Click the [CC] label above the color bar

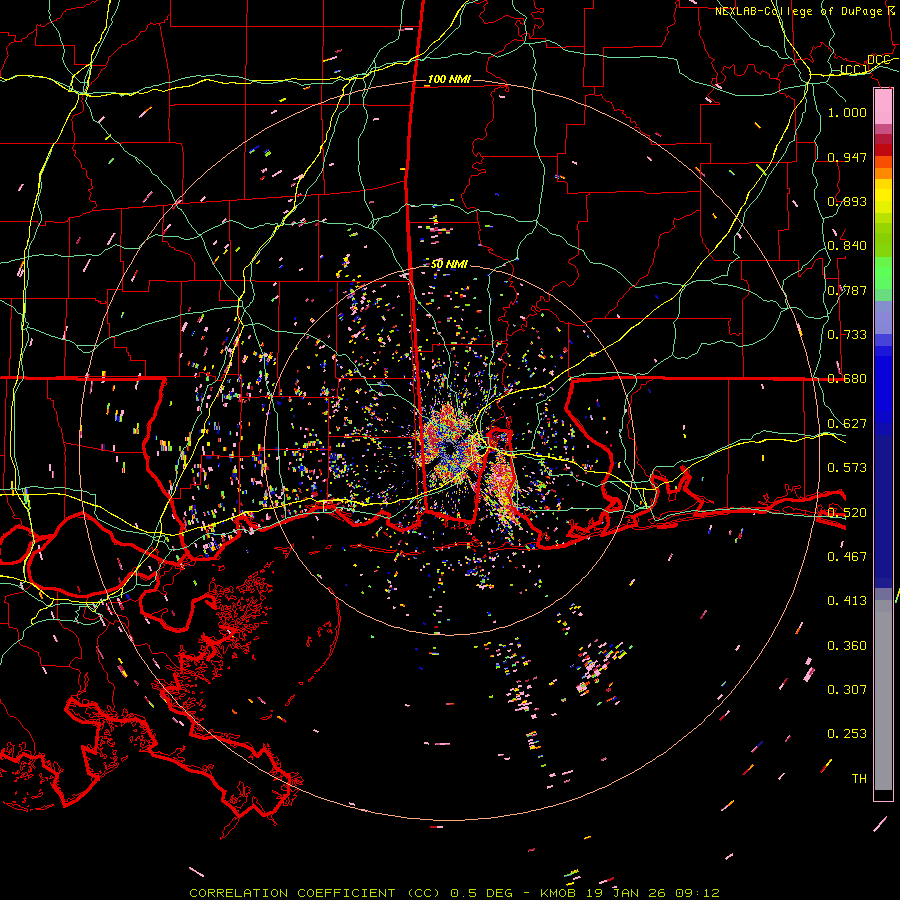[x=854, y=69]
